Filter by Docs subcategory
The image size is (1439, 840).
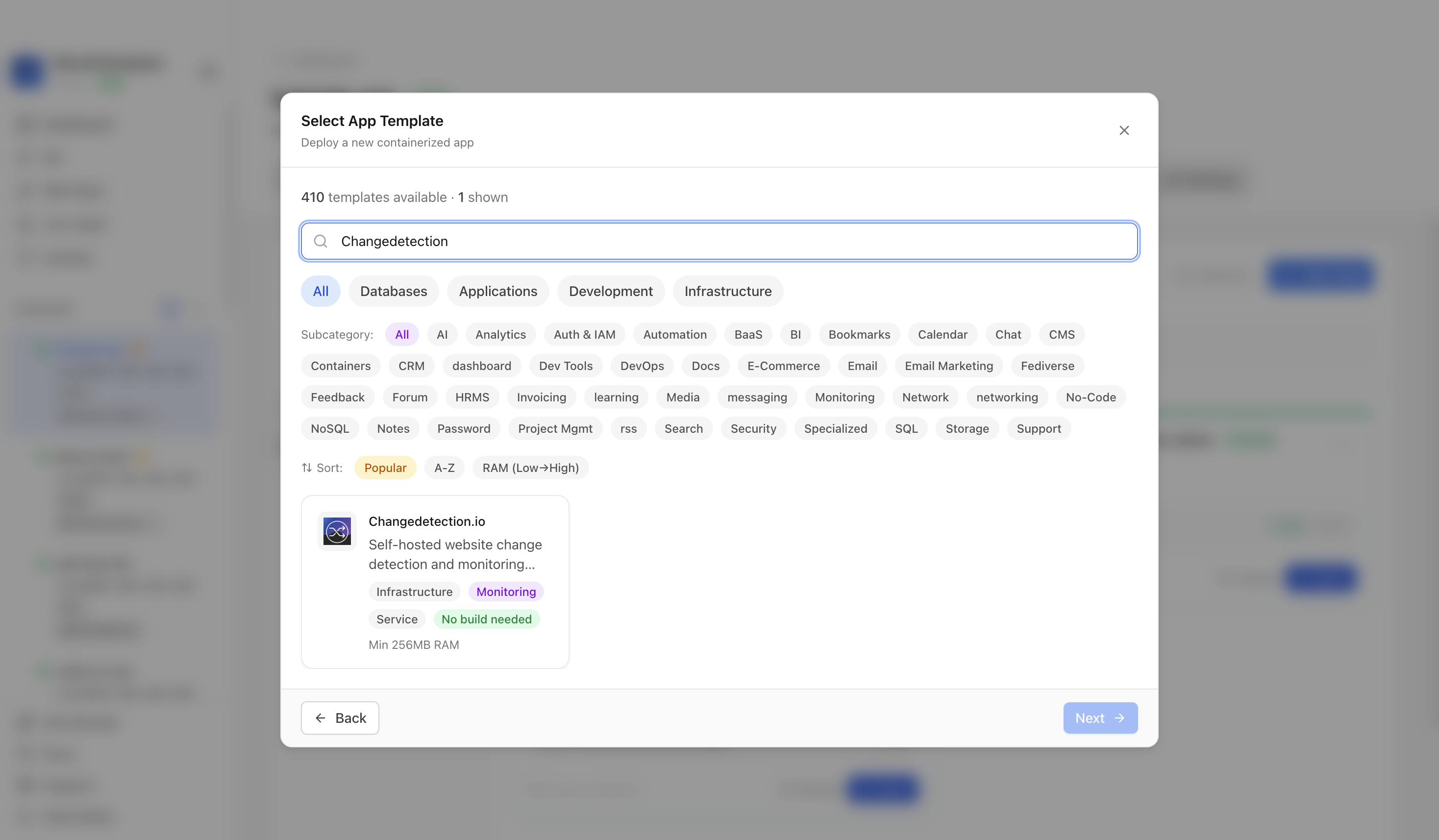tap(705, 366)
